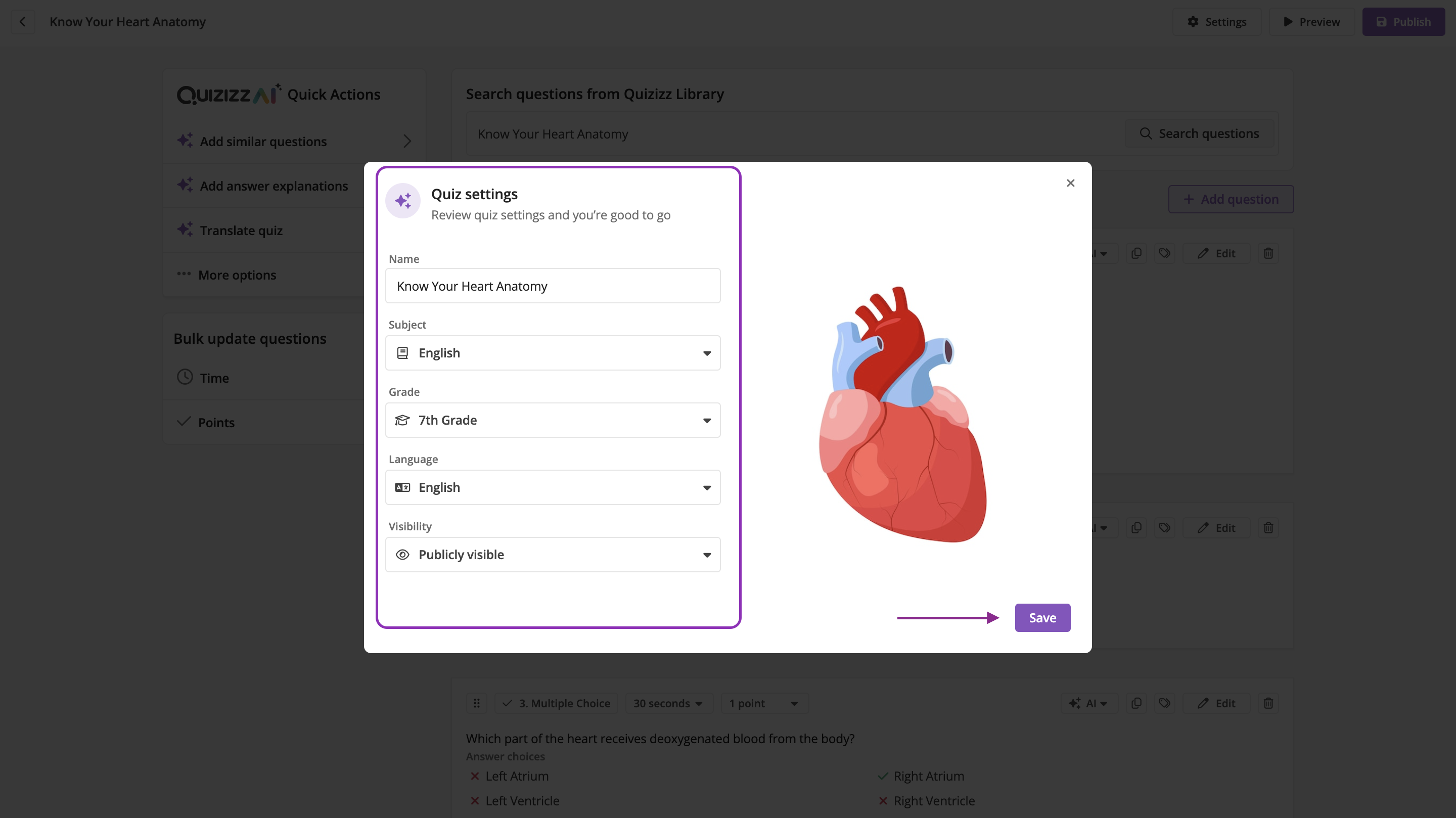The image size is (1456, 818).
Task: Open tag icon on question 3
Action: pos(1164,703)
